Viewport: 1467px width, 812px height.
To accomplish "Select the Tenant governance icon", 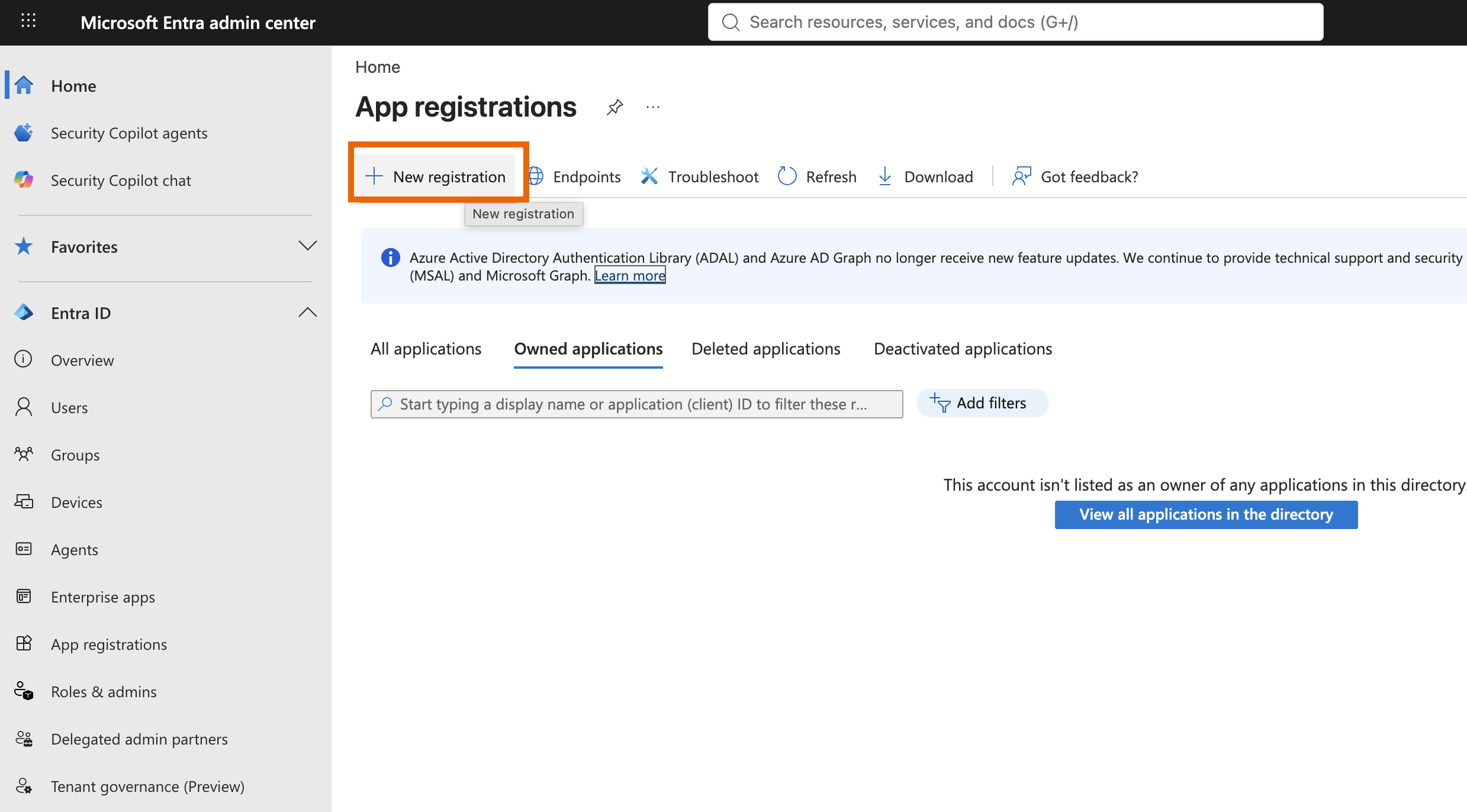I will pos(24,785).
